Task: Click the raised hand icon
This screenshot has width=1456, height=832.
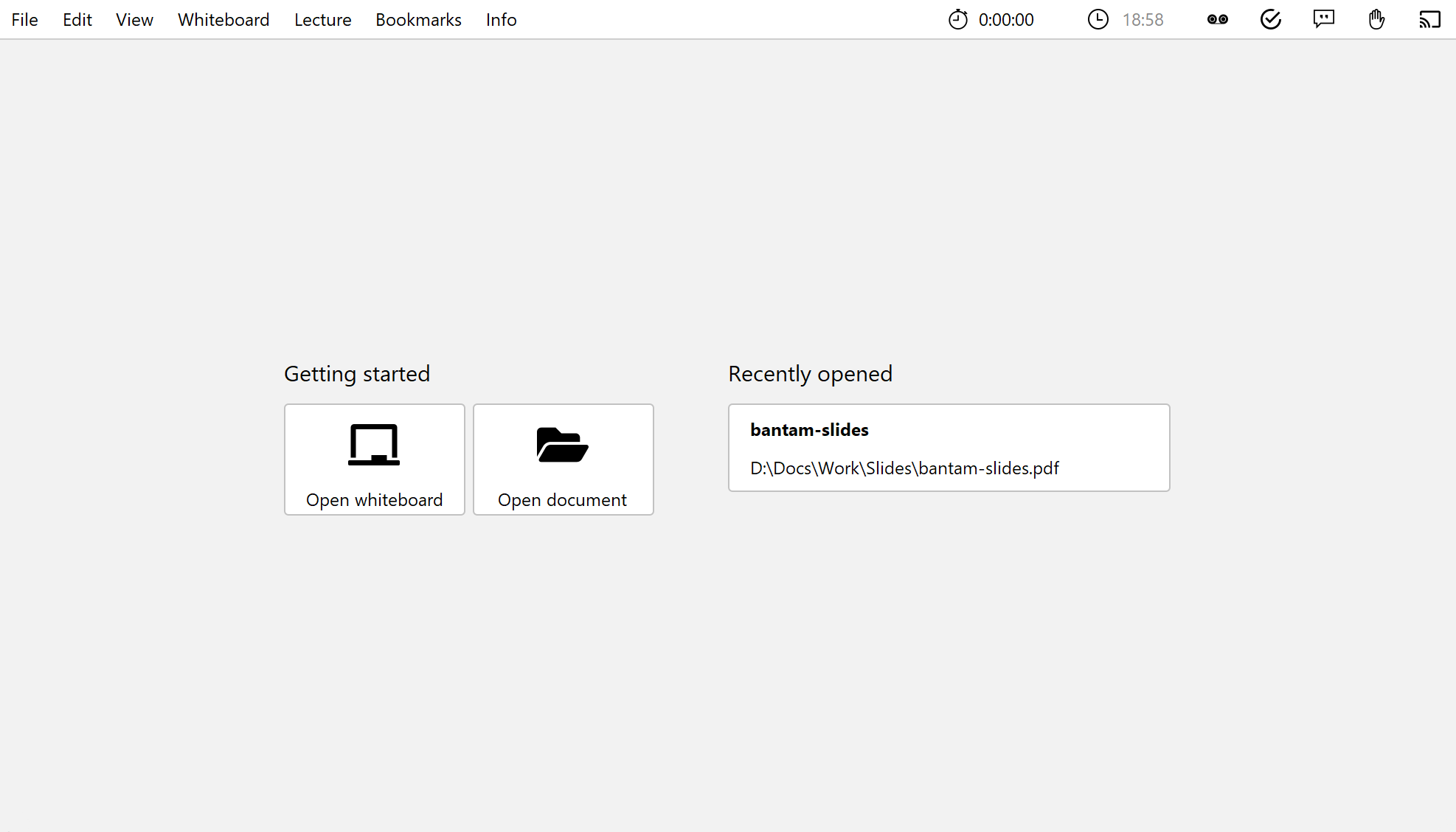Action: [1376, 20]
